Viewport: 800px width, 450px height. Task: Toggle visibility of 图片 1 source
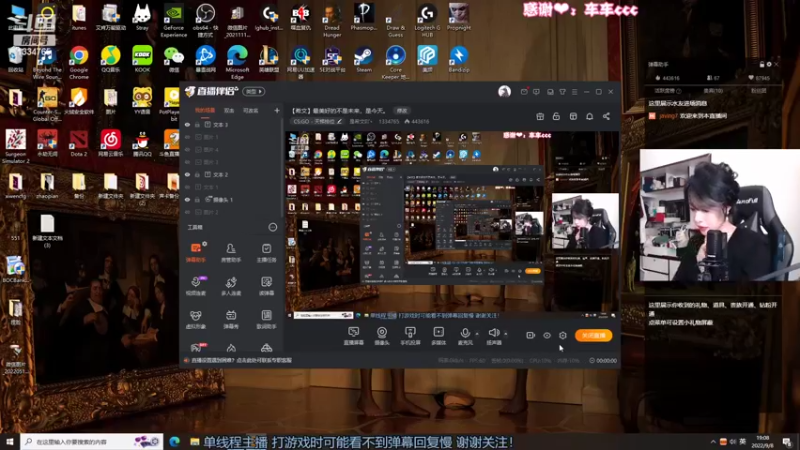pos(187,137)
